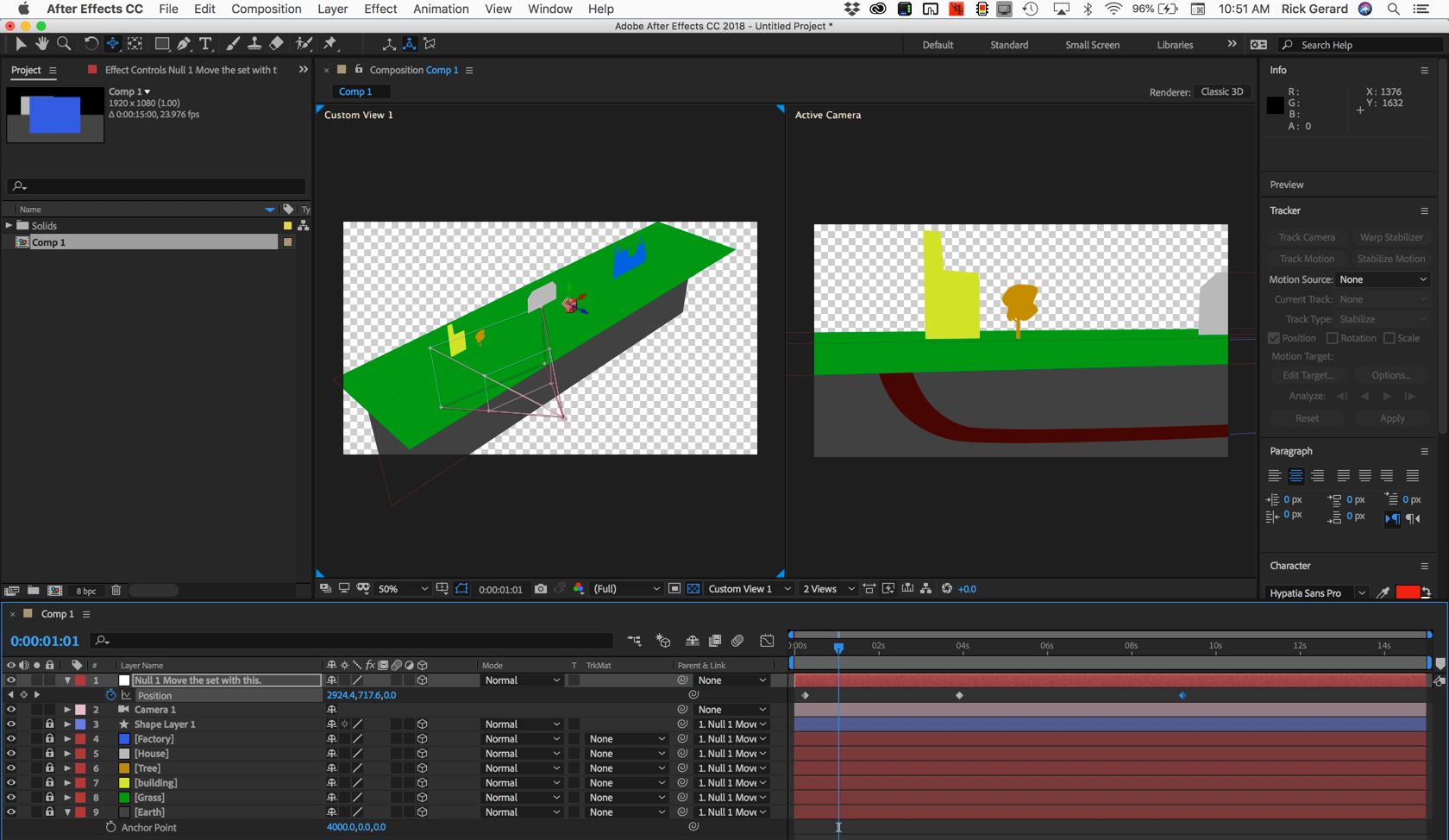Click the red fill color swatch in Character

(1407, 592)
